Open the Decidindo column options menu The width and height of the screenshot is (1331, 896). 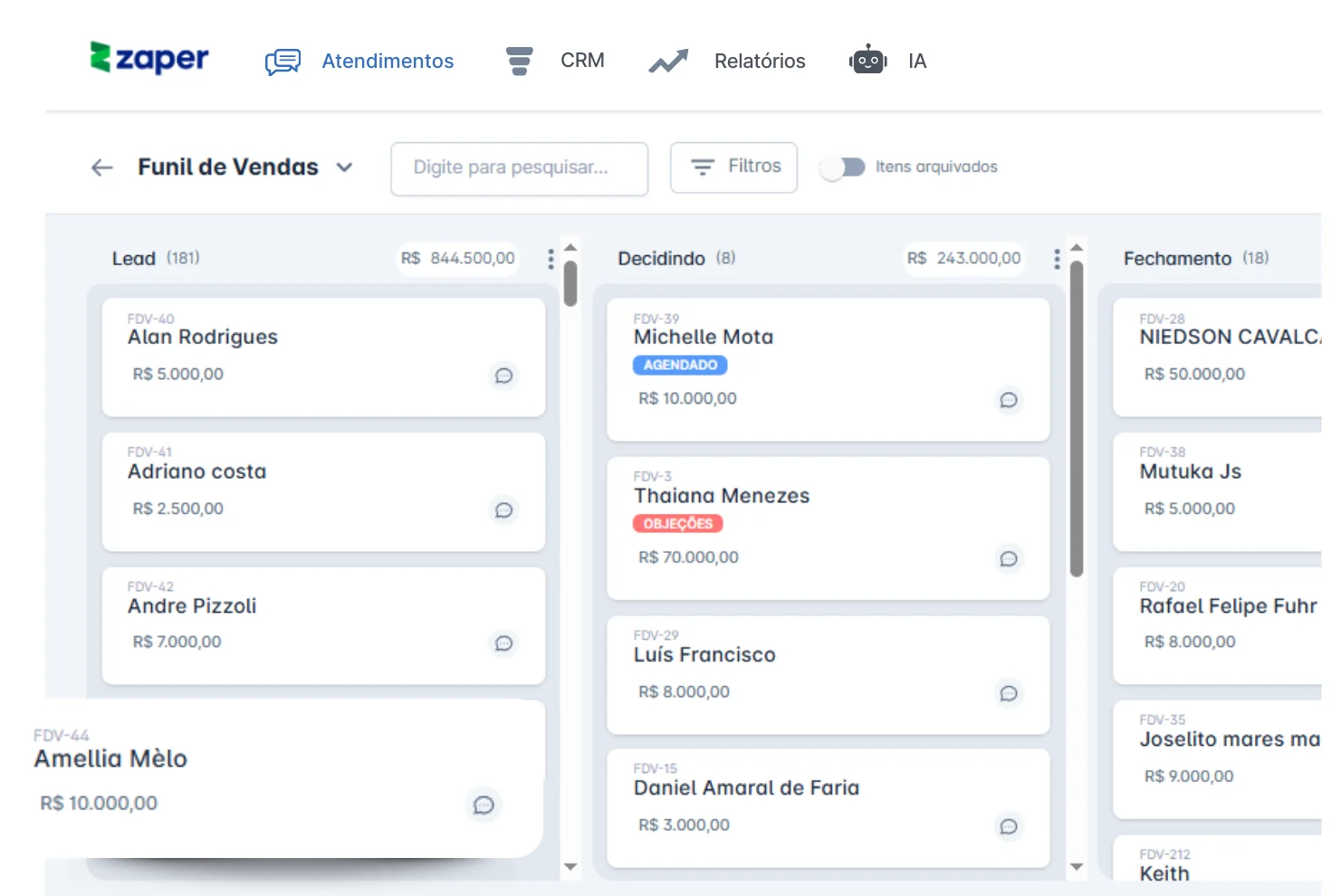click(x=1057, y=259)
